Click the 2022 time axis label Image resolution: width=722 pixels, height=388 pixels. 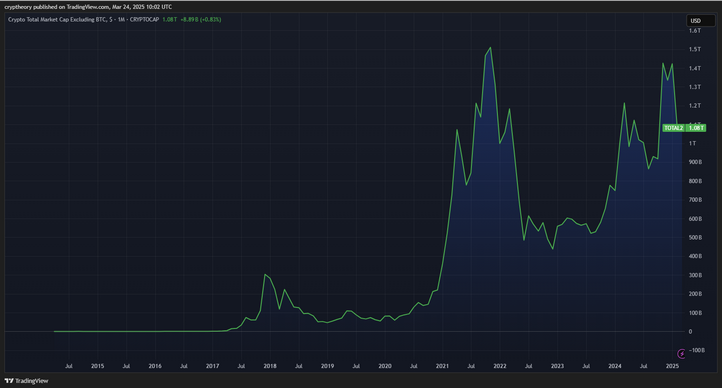pyautogui.click(x=500, y=366)
